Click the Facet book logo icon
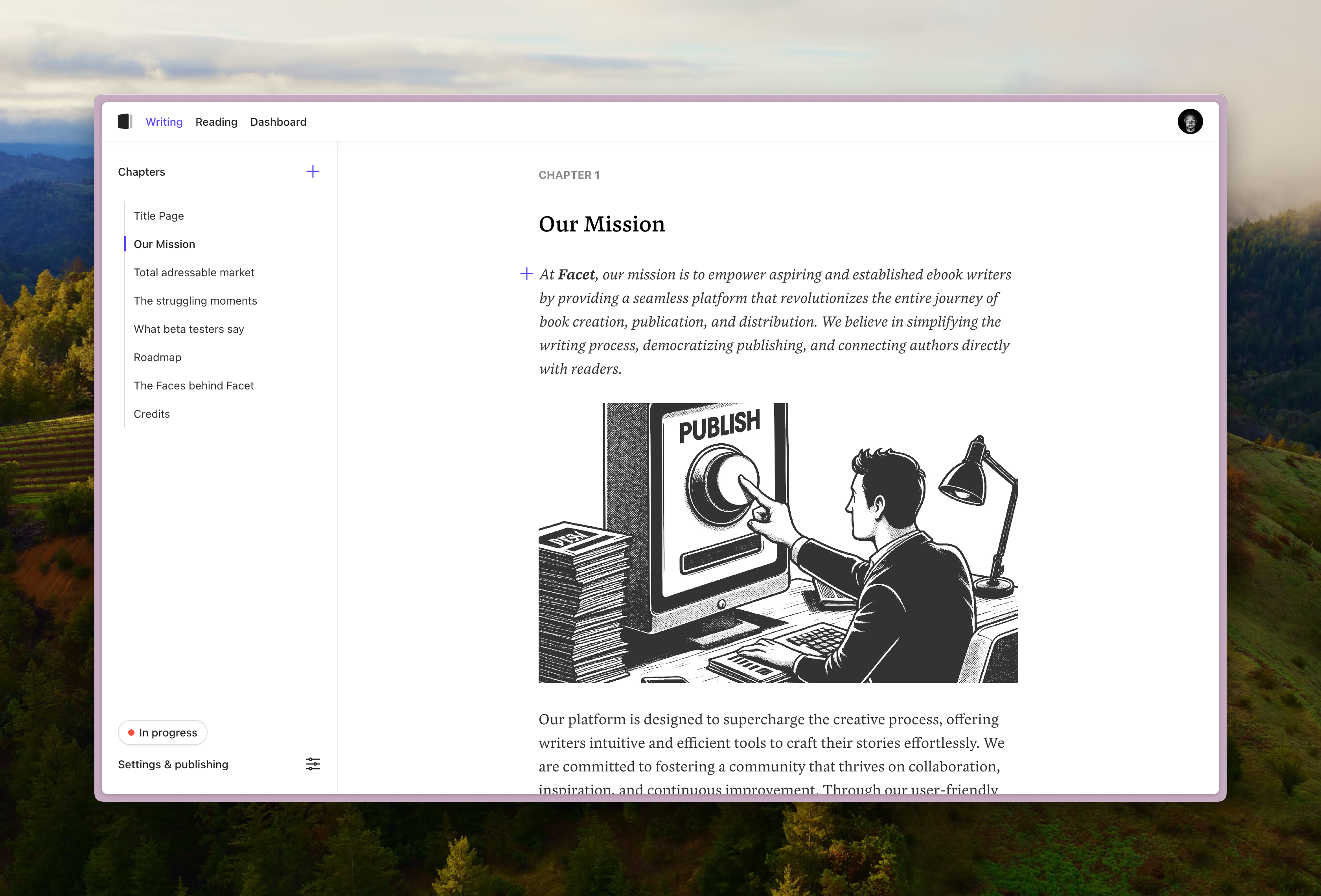This screenshot has height=896, width=1321. point(125,121)
